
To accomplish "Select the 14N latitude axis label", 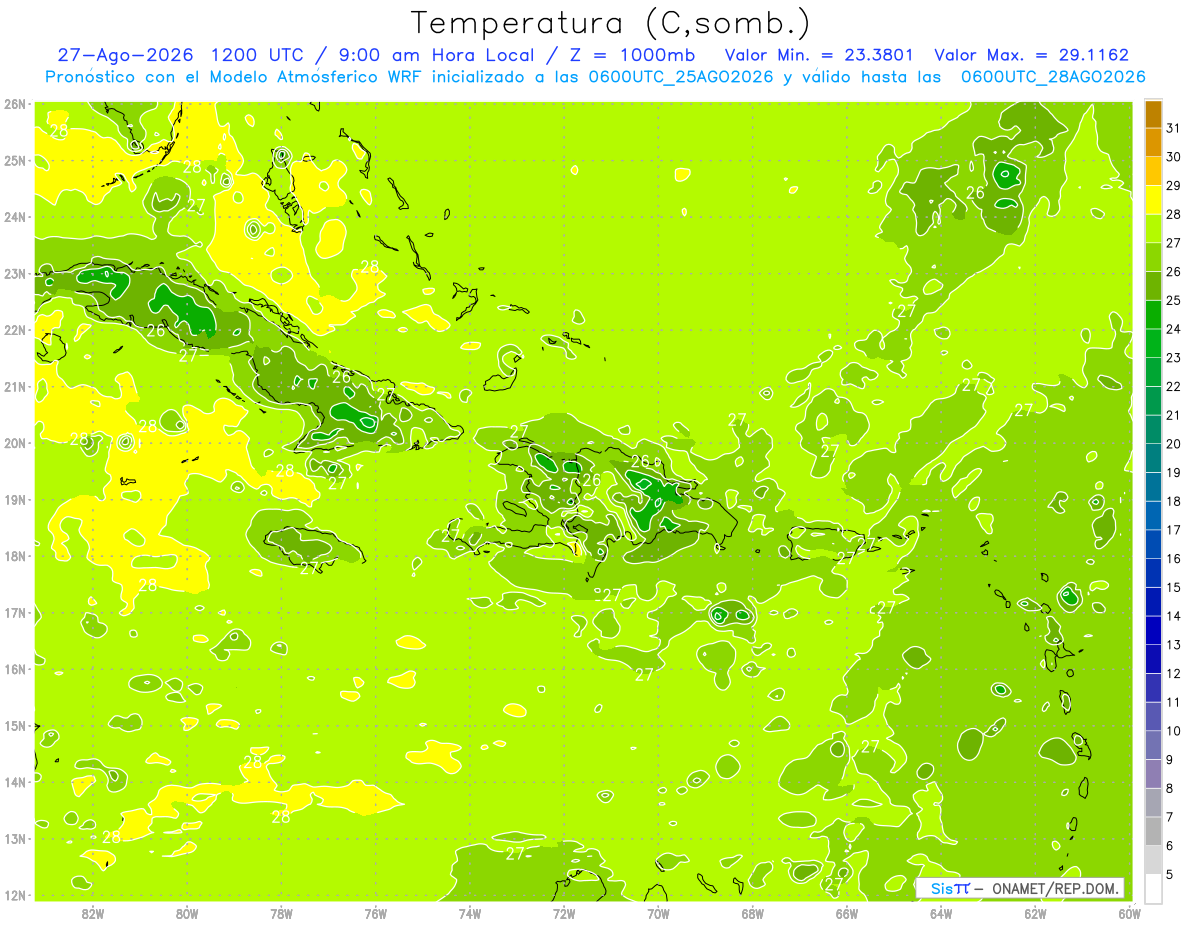I will 15,782.
